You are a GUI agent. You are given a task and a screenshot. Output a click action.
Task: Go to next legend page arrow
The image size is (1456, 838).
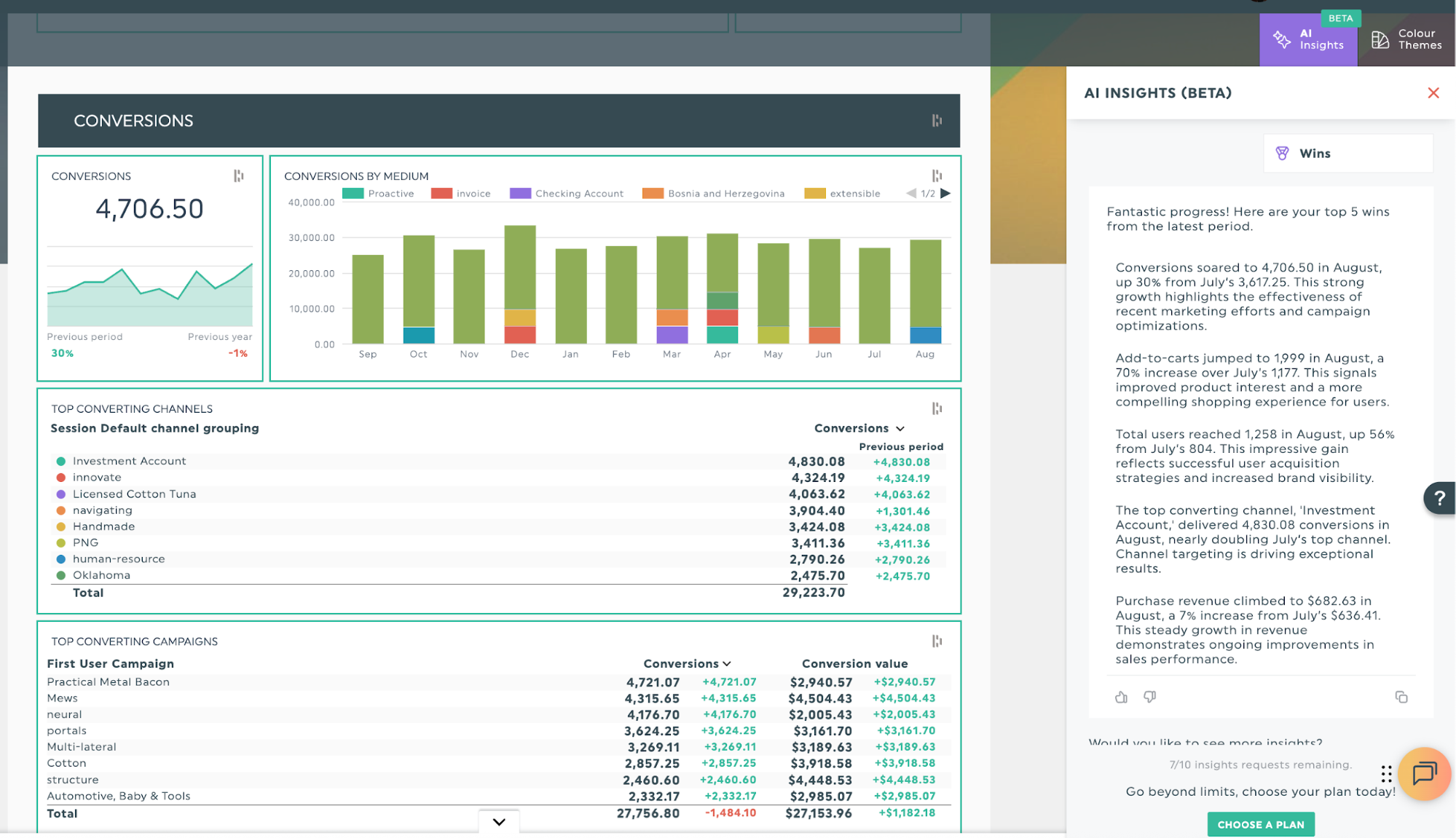[x=945, y=194]
